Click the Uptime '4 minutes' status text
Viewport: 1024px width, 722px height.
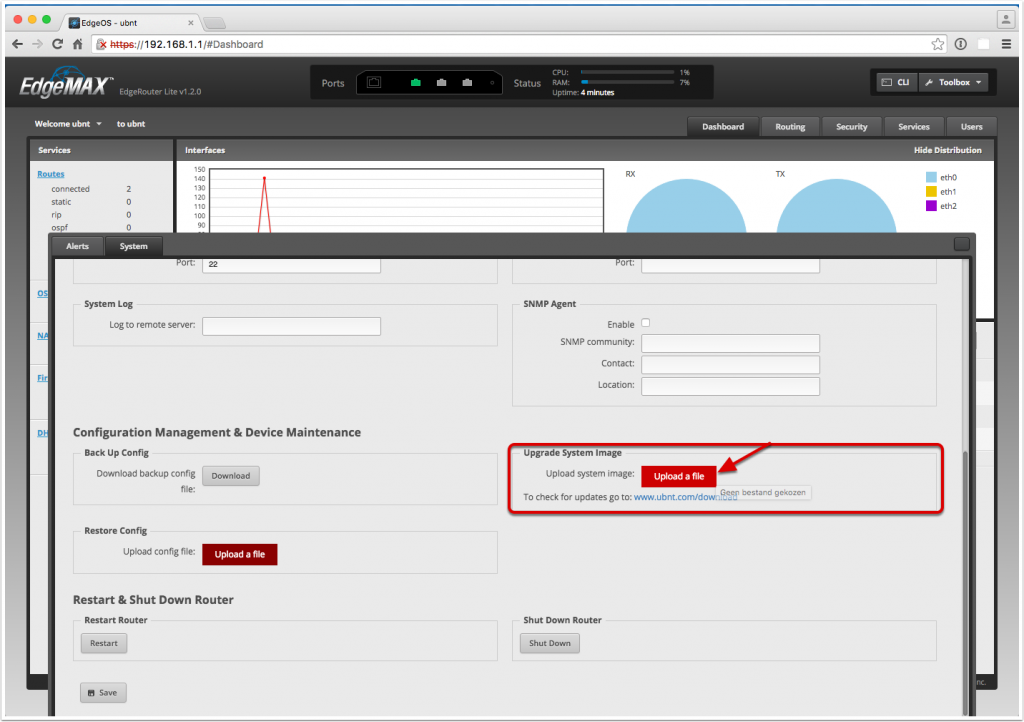tap(598, 93)
